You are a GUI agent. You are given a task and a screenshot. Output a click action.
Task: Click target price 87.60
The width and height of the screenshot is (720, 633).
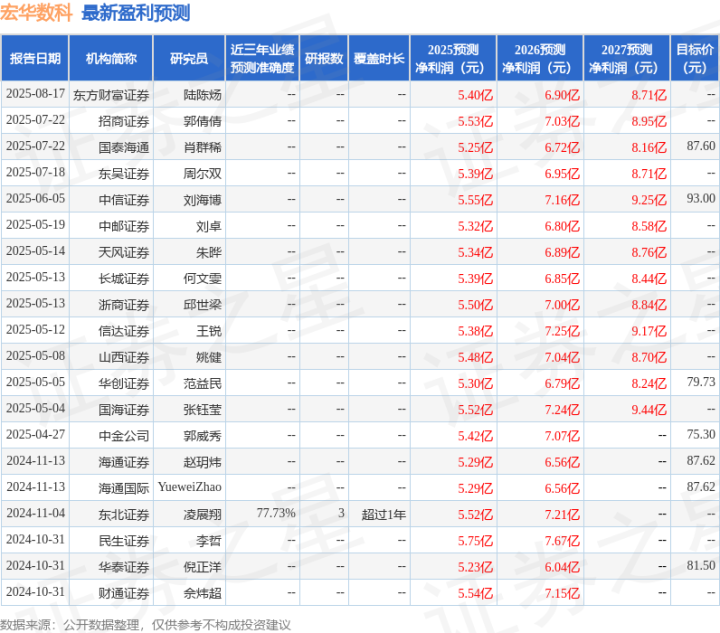[x=701, y=146]
